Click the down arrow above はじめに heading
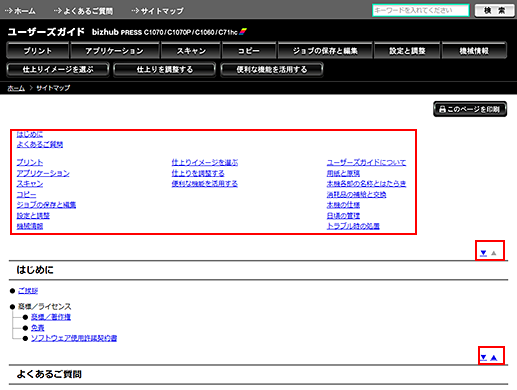Screen dimensions: 517x390 point(483,253)
